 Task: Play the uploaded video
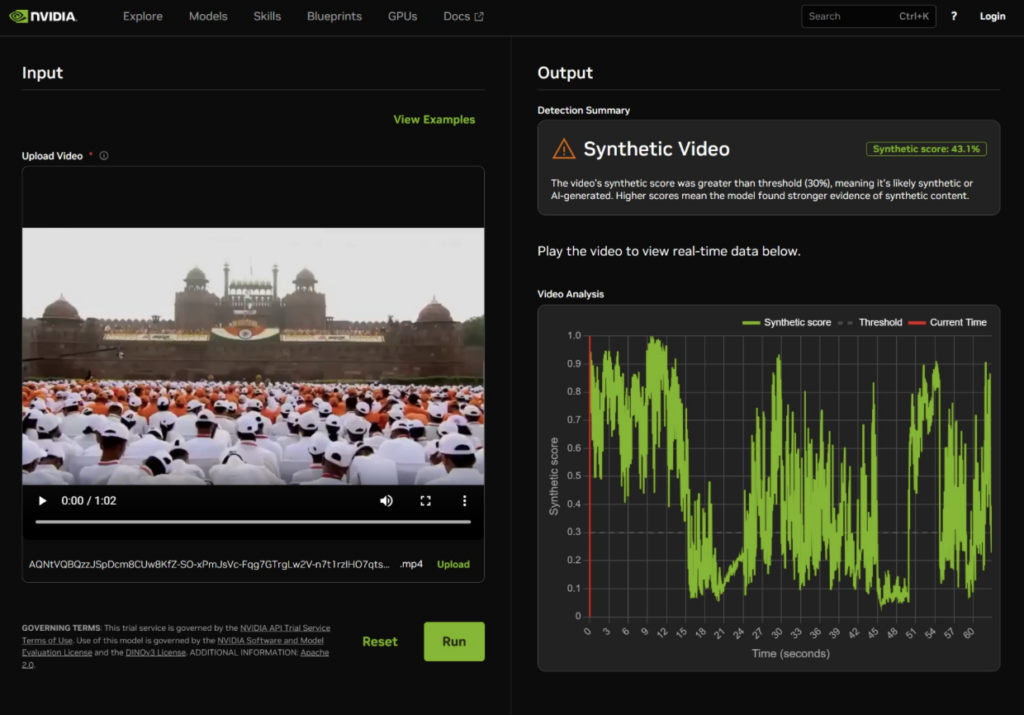[x=42, y=501]
